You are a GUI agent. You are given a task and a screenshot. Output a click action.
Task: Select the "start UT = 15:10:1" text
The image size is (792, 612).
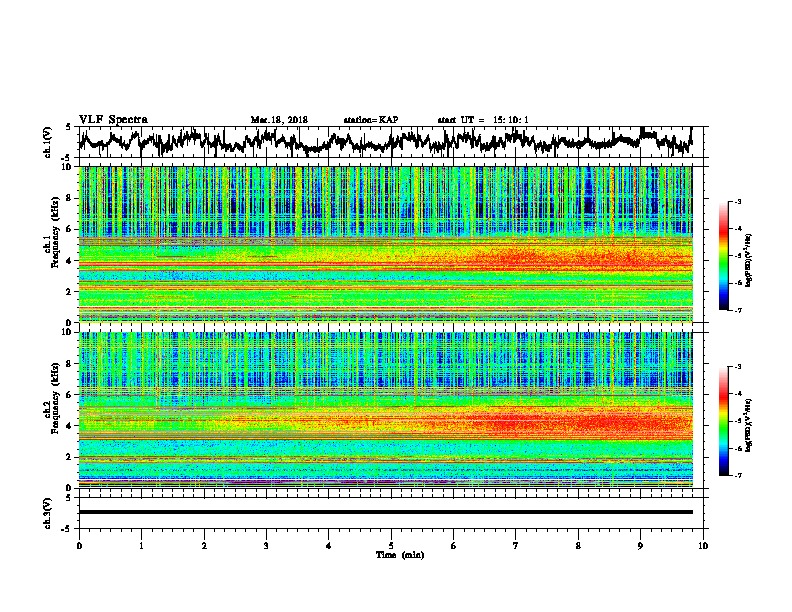pyautogui.click(x=483, y=120)
